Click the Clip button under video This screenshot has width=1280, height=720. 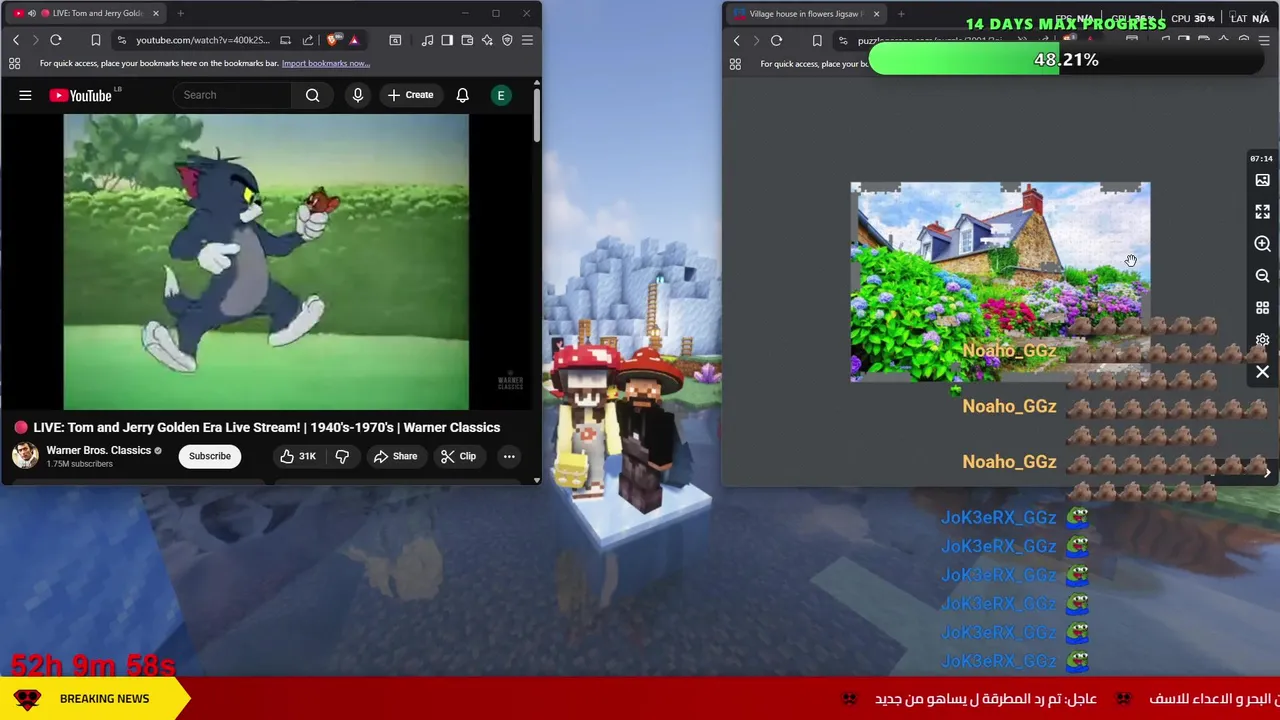(458, 456)
